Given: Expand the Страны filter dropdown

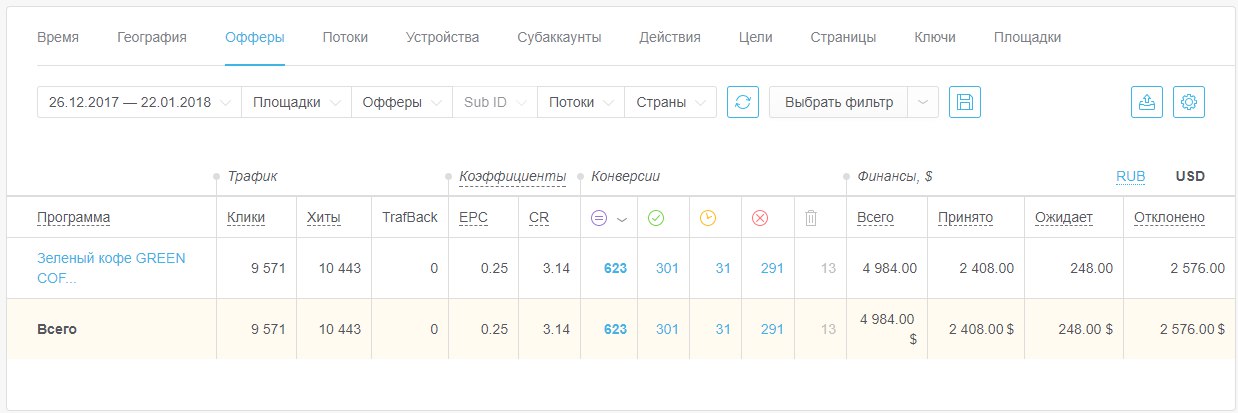Looking at the screenshot, I should [670, 102].
